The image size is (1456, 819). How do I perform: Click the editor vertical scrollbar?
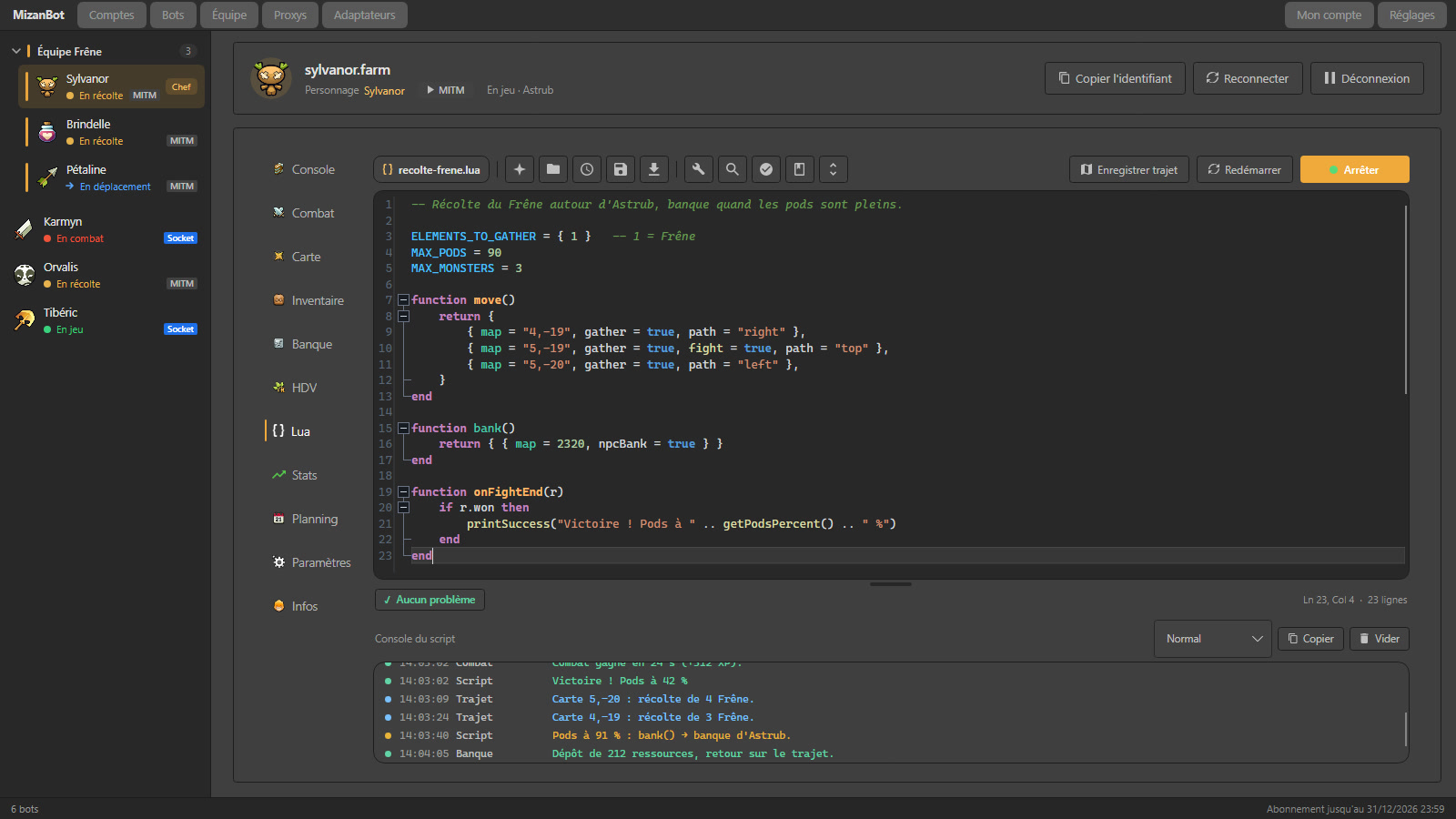point(1406,299)
